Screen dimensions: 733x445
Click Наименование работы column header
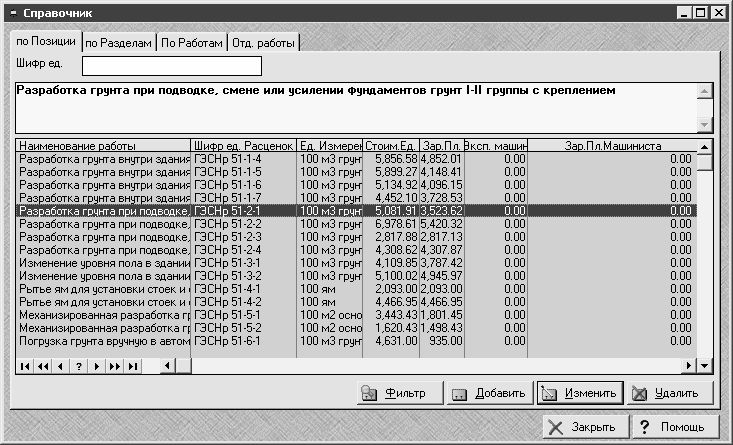[x=103, y=145]
